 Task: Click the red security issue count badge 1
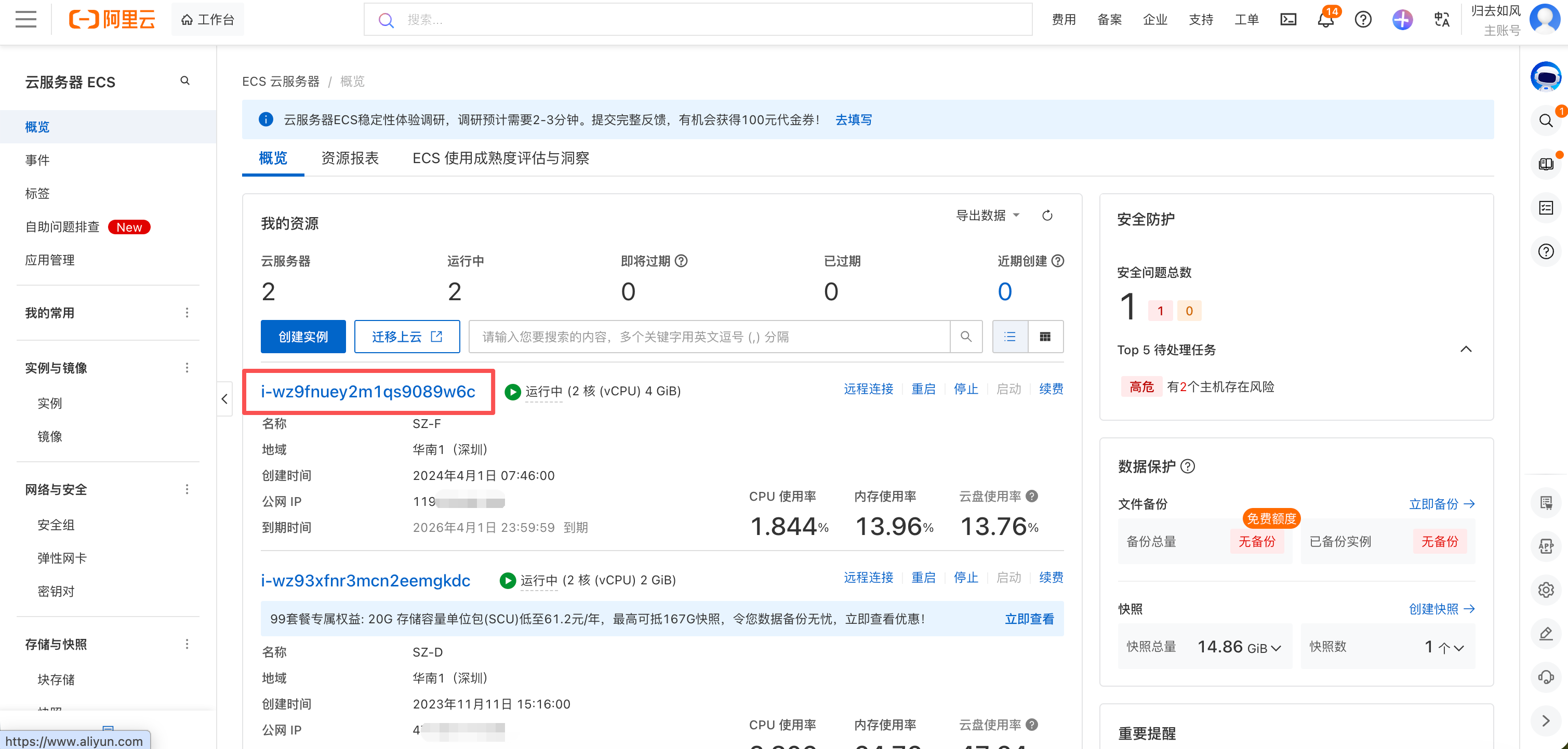click(1160, 311)
